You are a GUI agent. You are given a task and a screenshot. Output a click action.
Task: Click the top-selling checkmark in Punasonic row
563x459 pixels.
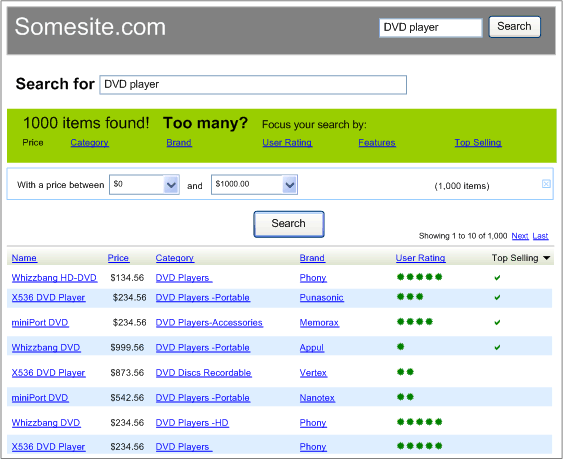pyautogui.click(x=497, y=297)
